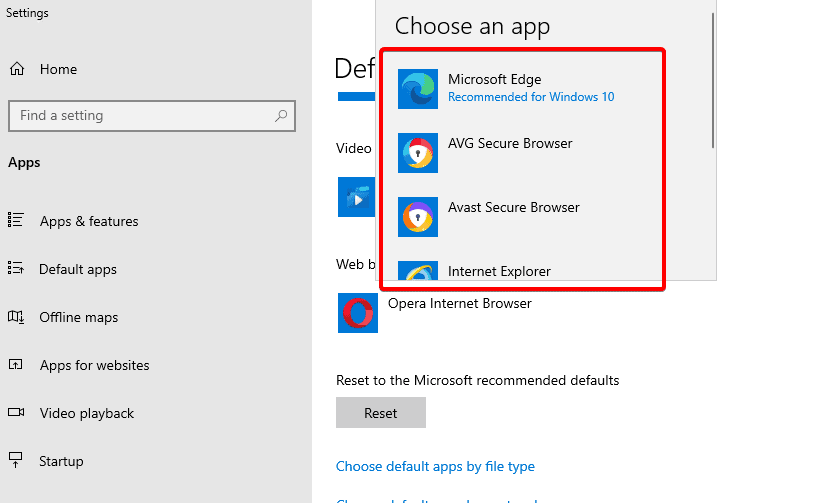Choose the AVG Secure Browser icon
This screenshot has width=815, height=503.
[x=417, y=153]
